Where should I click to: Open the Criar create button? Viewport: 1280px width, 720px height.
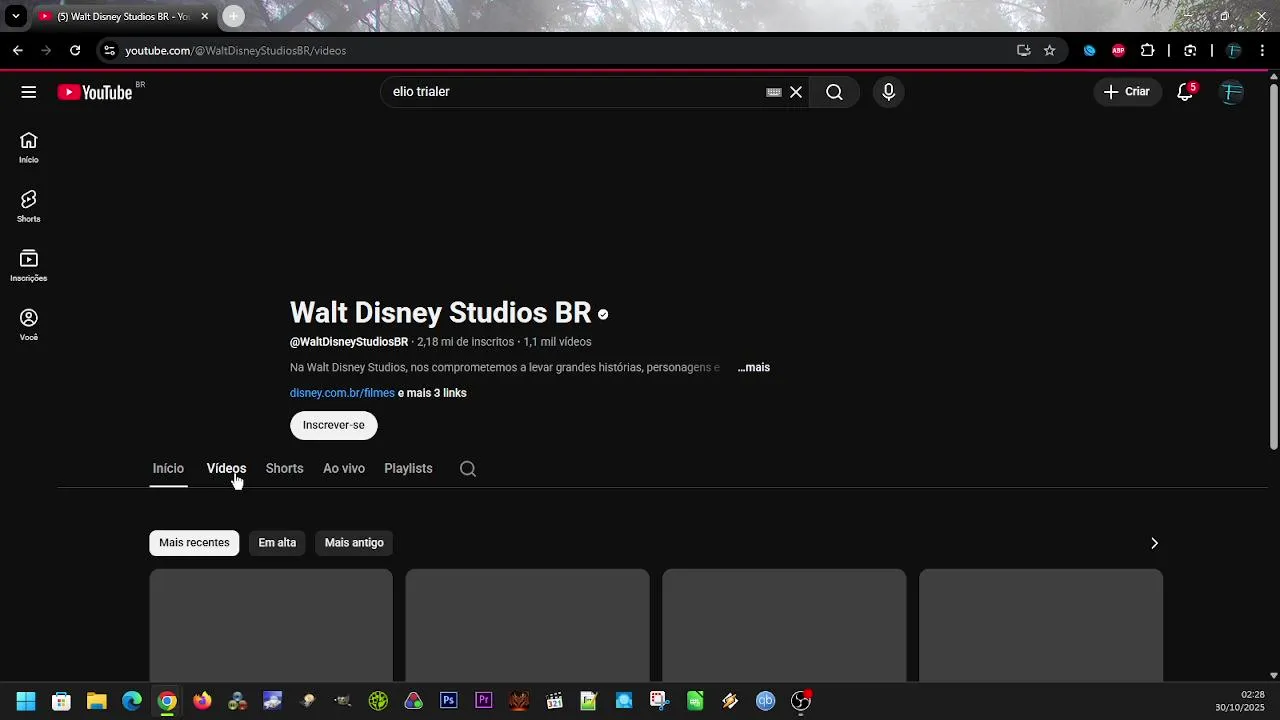[1127, 92]
